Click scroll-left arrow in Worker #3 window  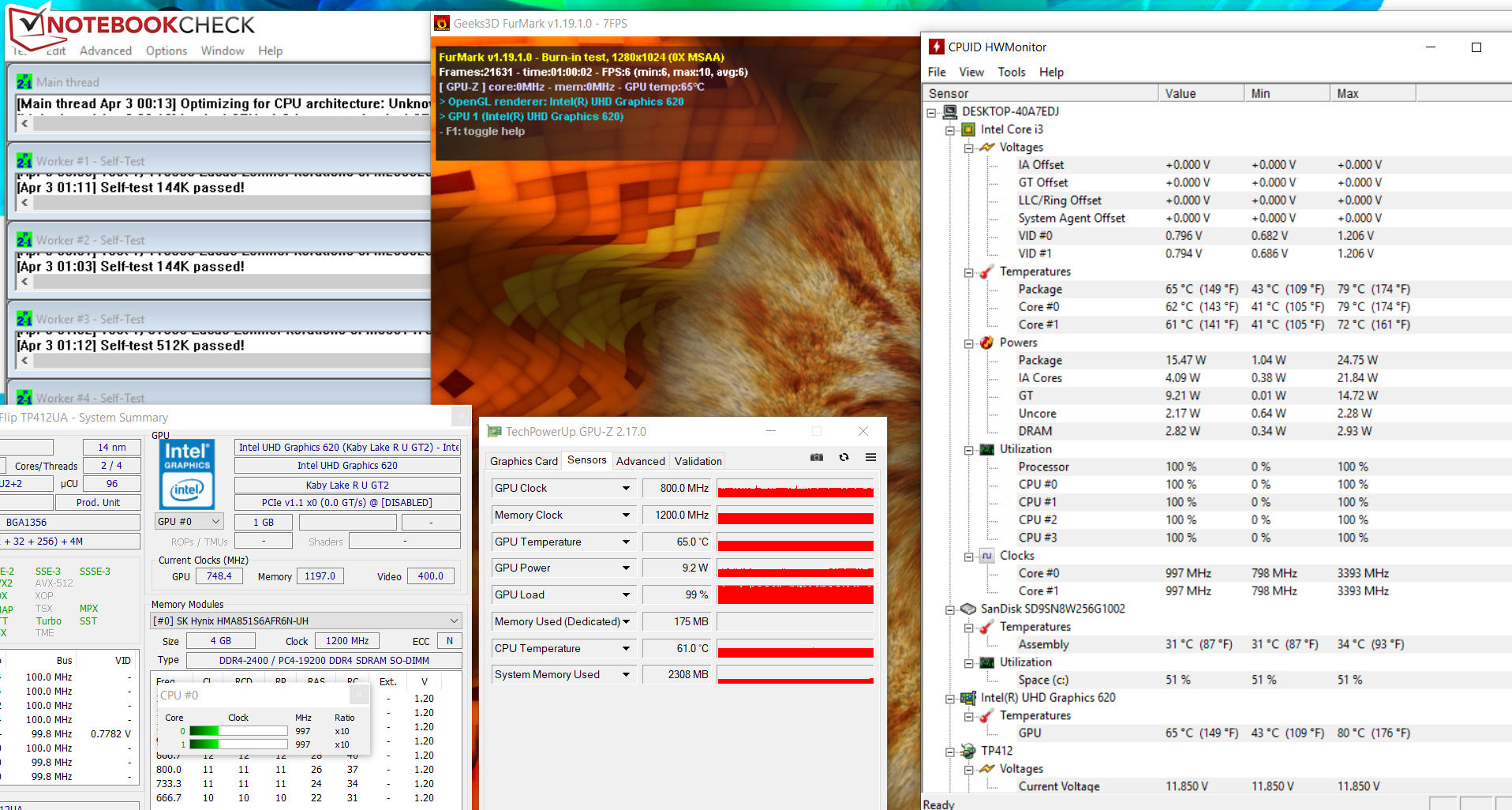coord(24,360)
